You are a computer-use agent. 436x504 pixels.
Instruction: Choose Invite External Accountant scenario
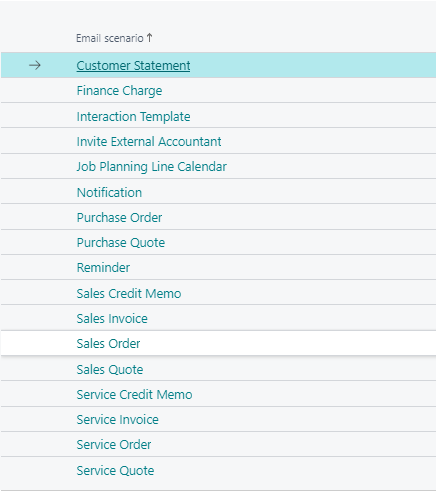(149, 142)
